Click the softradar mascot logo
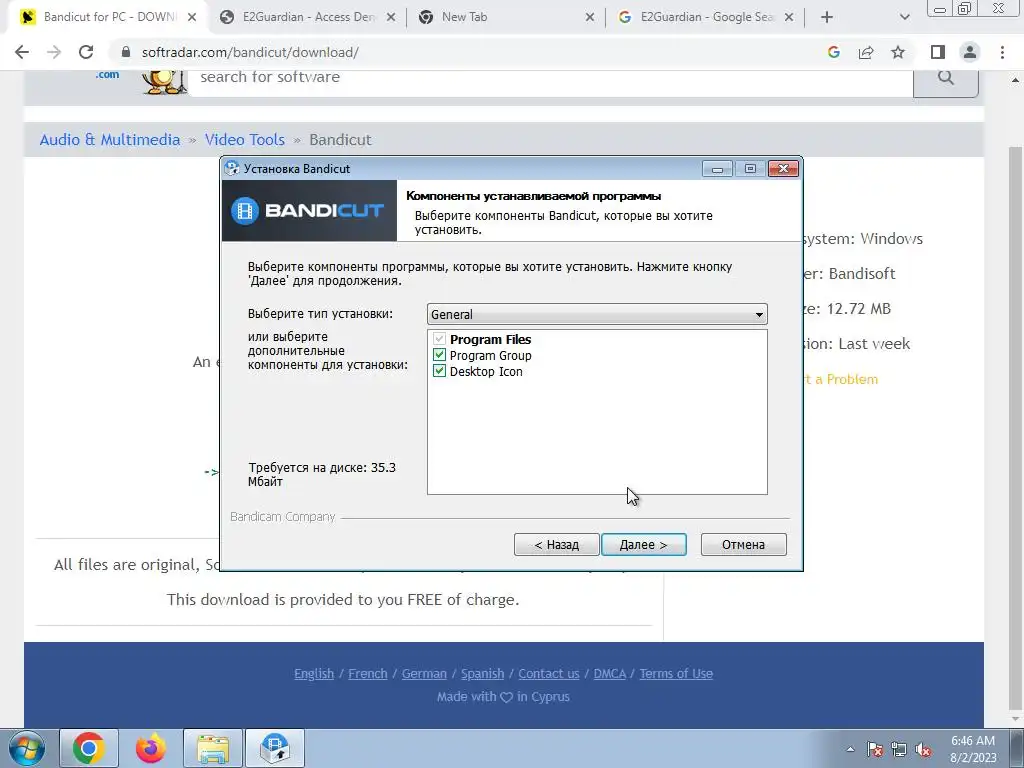Viewport: 1024px width, 768px height. coord(163,82)
